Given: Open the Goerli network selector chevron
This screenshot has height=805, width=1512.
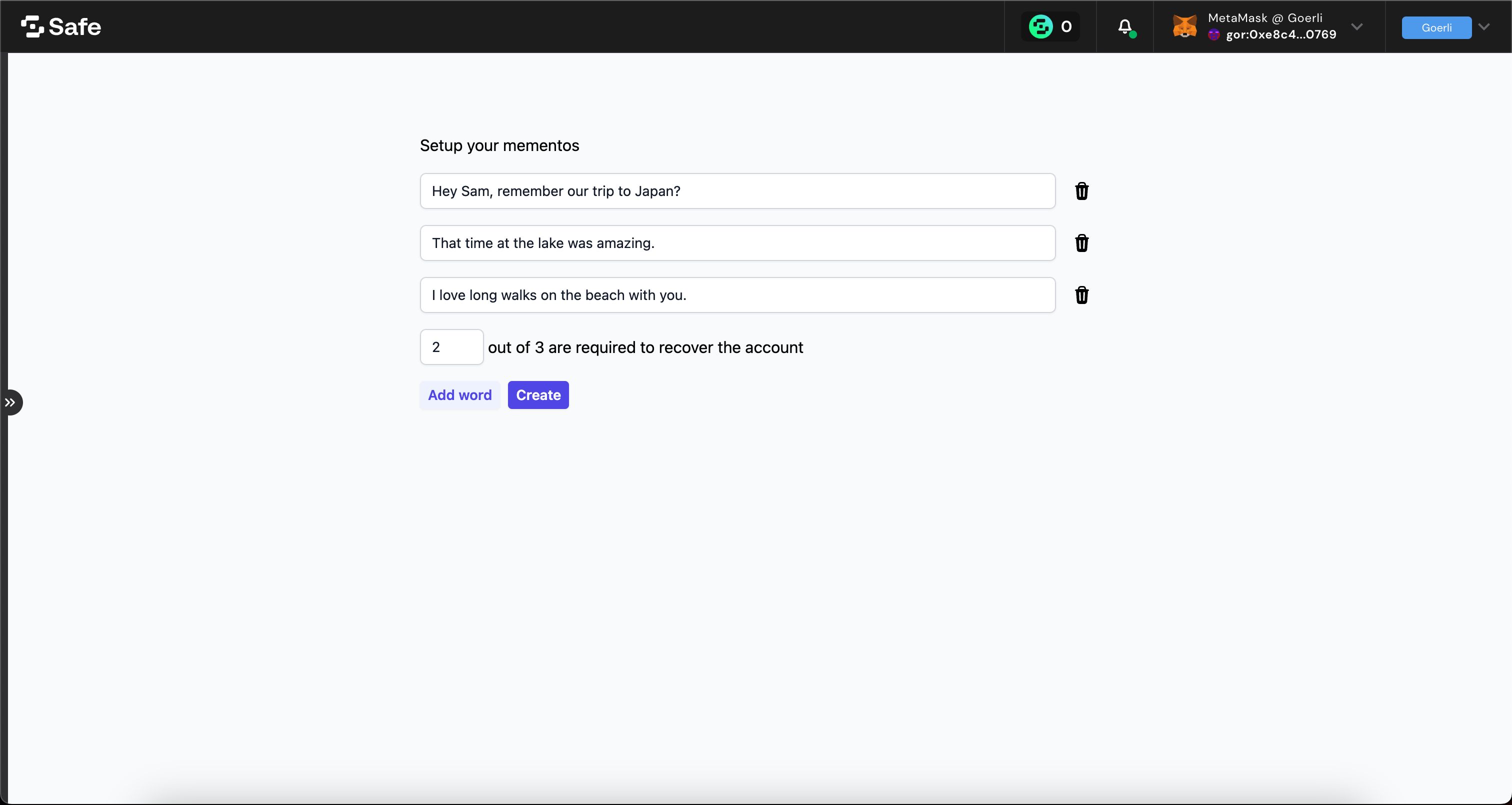Looking at the screenshot, I should pyautogui.click(x=1484, y=27).
